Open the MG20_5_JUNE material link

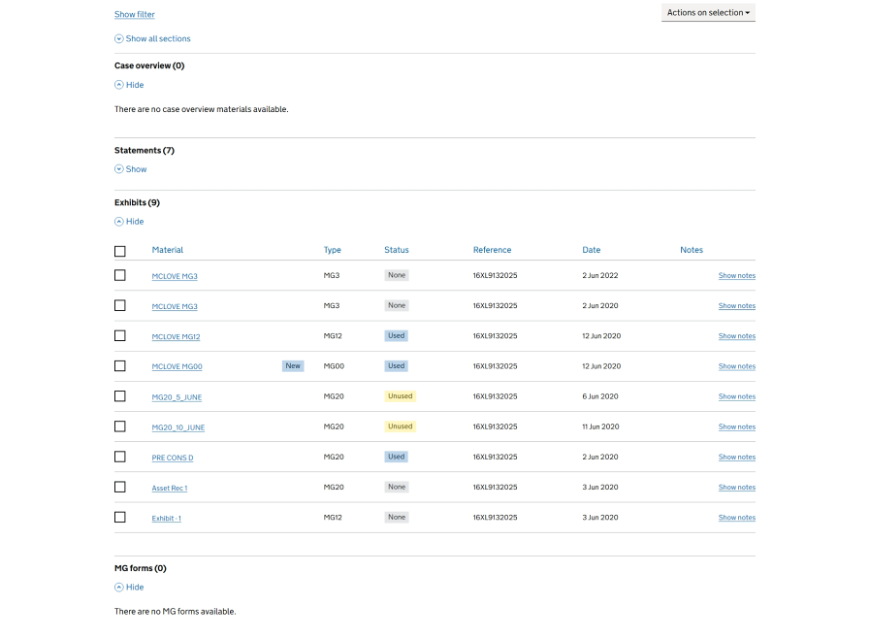177,397
